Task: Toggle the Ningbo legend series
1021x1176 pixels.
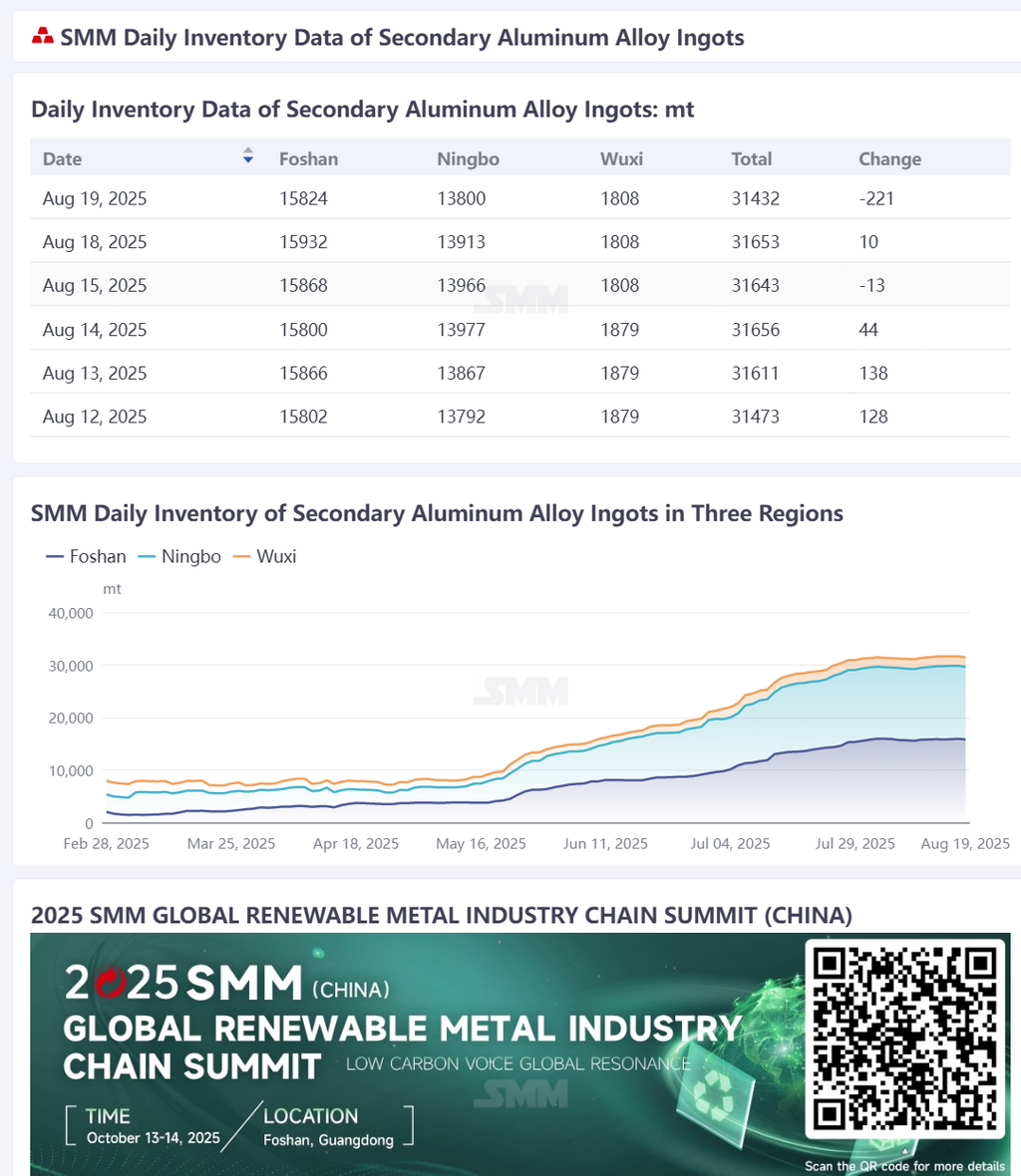Action: [180, 556]
